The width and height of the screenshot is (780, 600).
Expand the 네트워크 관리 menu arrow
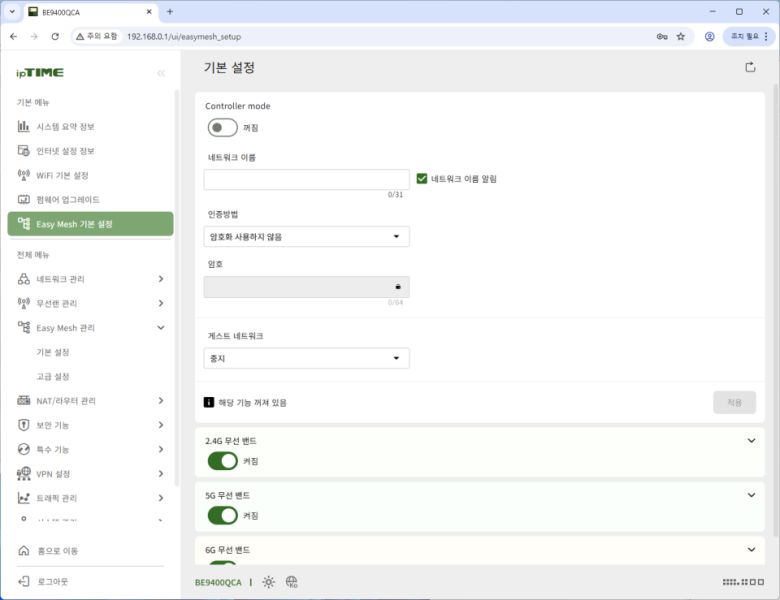pos(161,279)
